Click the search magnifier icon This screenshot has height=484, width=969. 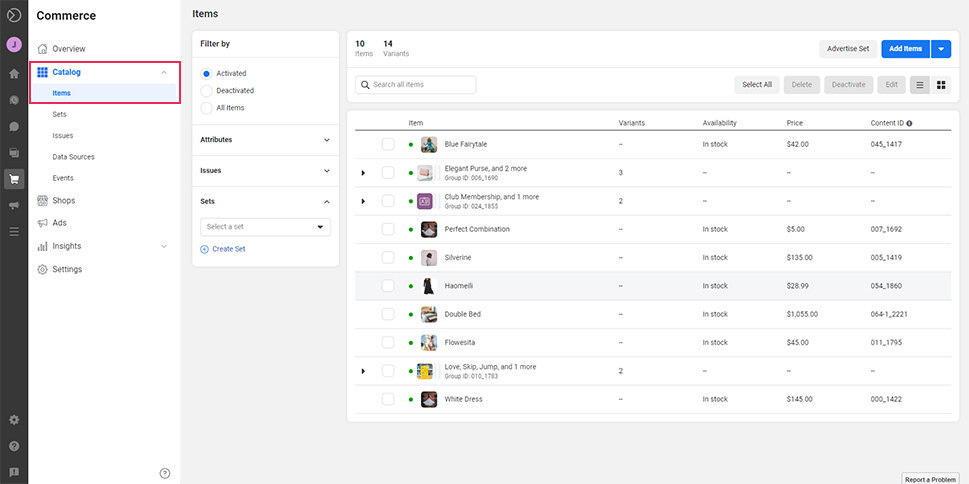tap(365, 85)
